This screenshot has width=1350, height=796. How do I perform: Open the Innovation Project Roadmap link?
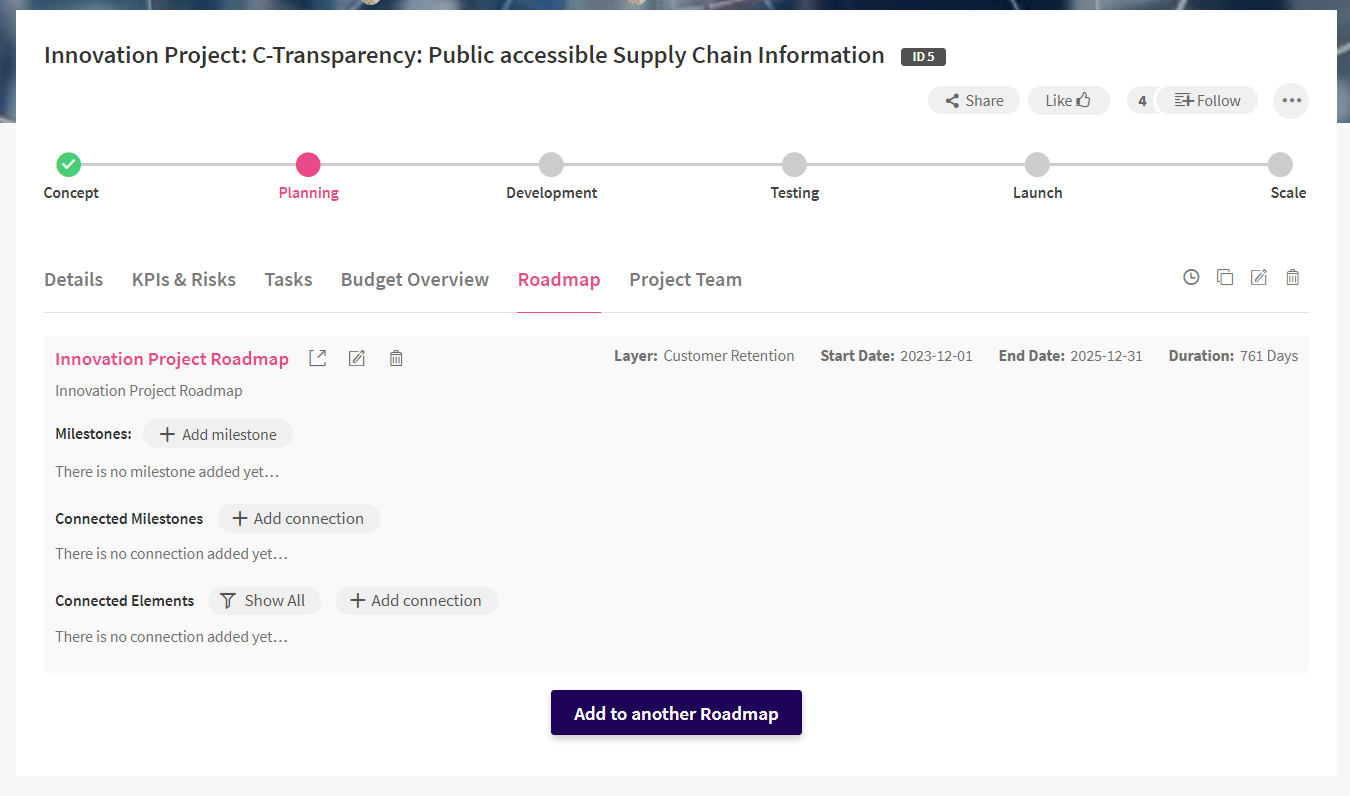click(x=172, y=359)
